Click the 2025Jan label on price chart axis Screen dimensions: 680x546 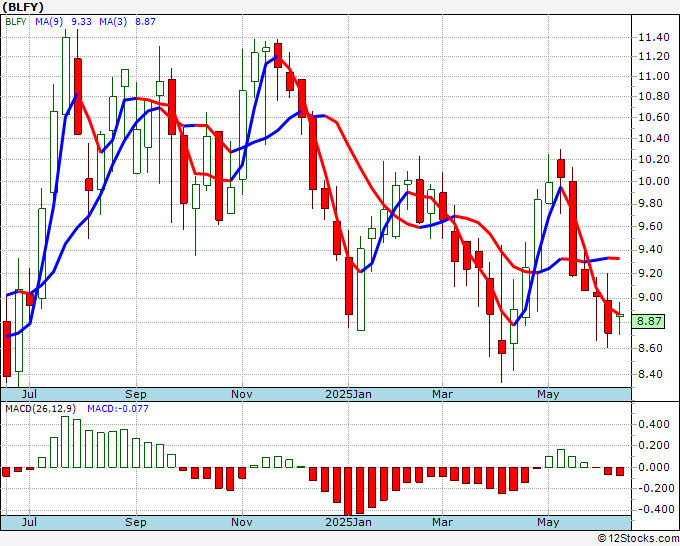pos(348,394)
